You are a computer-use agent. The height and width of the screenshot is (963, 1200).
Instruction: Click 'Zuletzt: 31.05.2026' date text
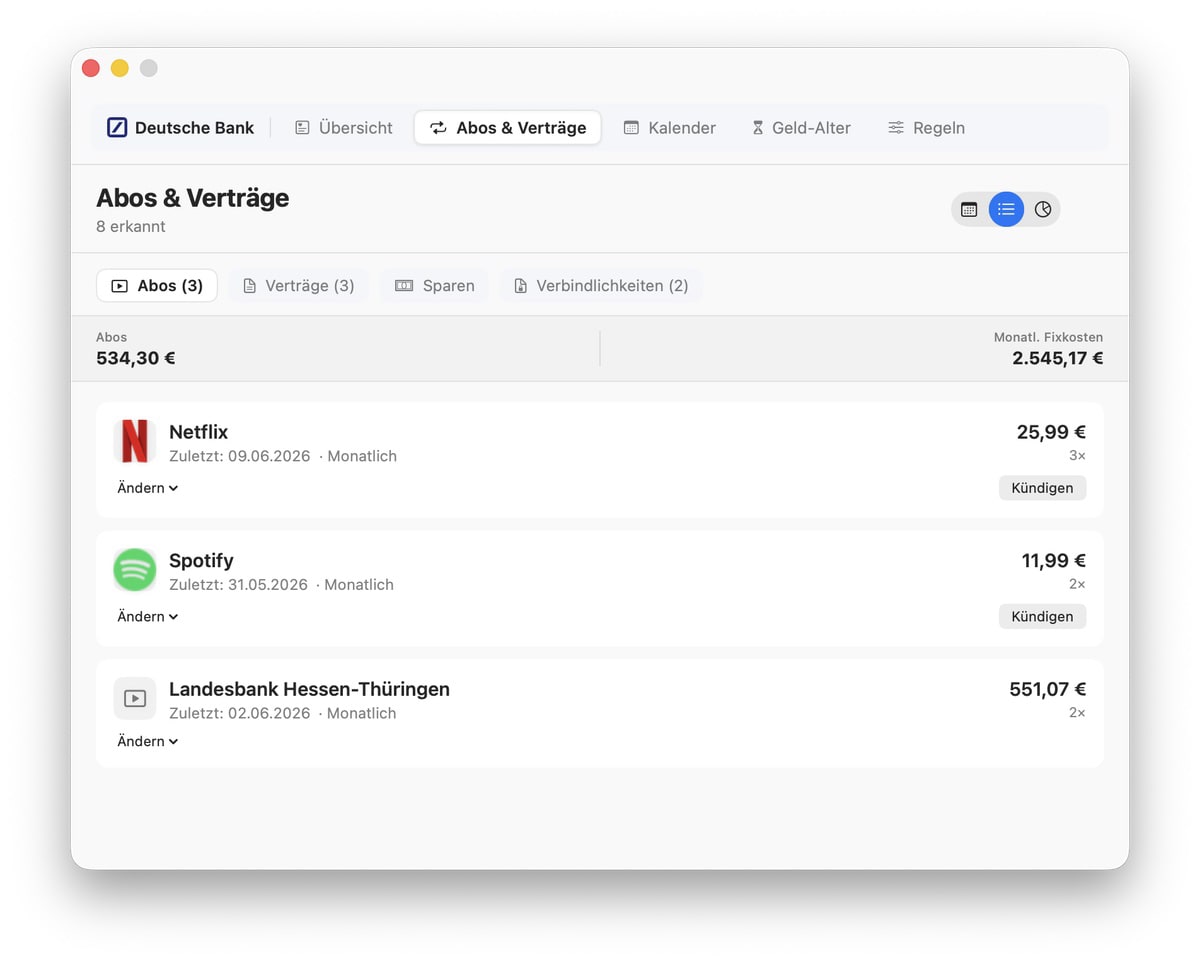click(x=238, y=585)
